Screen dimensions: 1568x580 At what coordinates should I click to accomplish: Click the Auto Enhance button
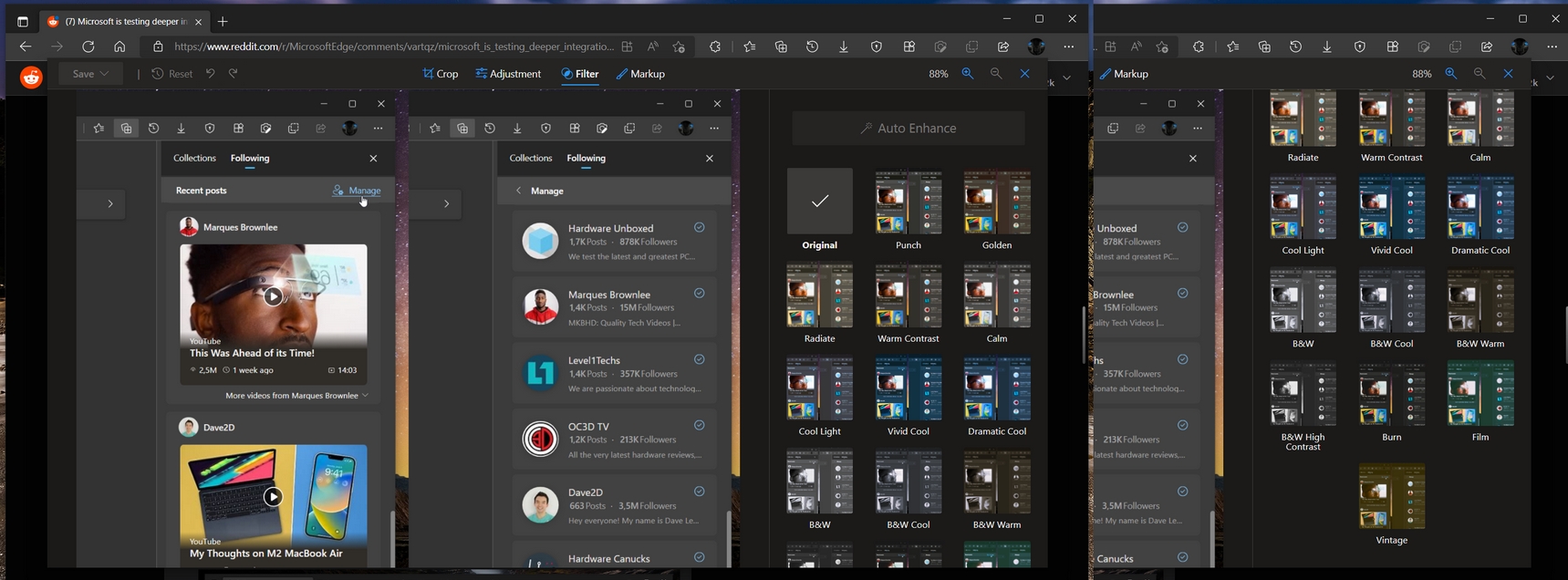[909, 129]
